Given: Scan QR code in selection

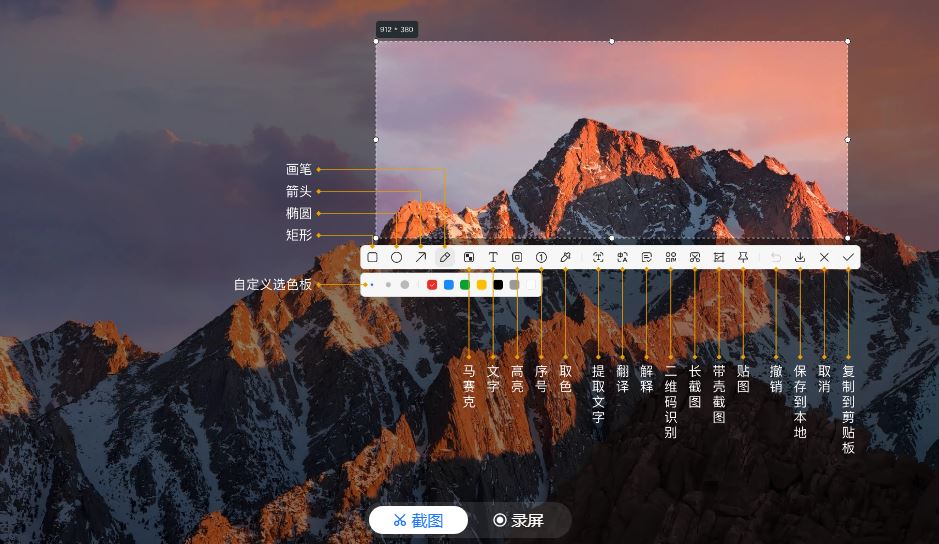Looking at the screenshot, I should pyautogui.click(x=671, y=257).
